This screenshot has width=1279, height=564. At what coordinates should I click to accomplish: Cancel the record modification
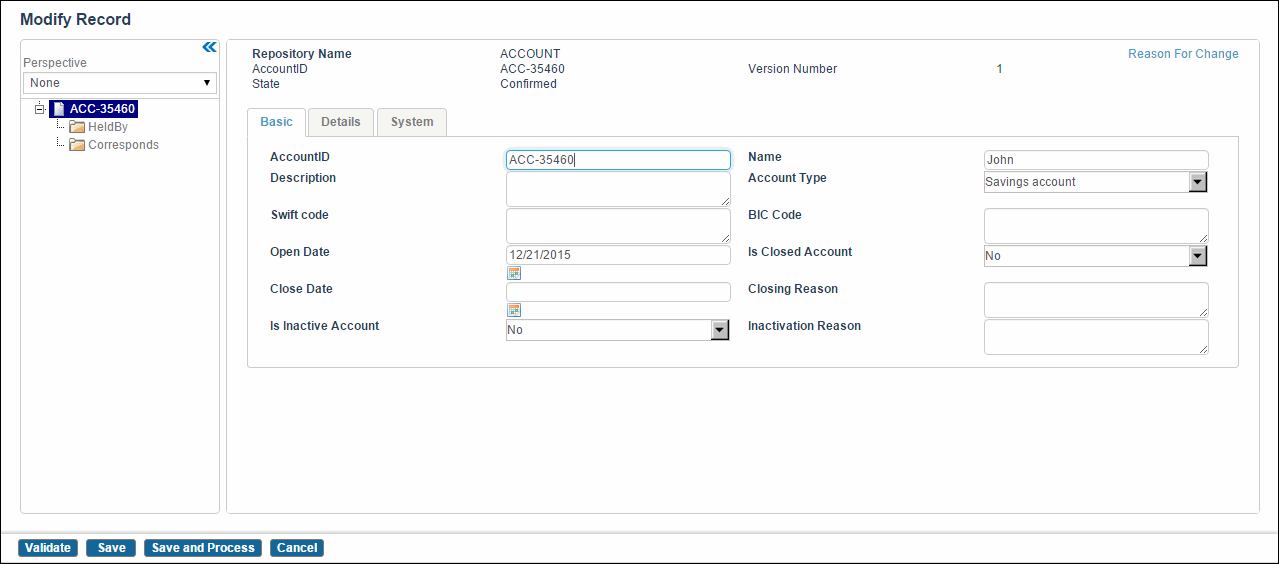(x=297, y=548)
